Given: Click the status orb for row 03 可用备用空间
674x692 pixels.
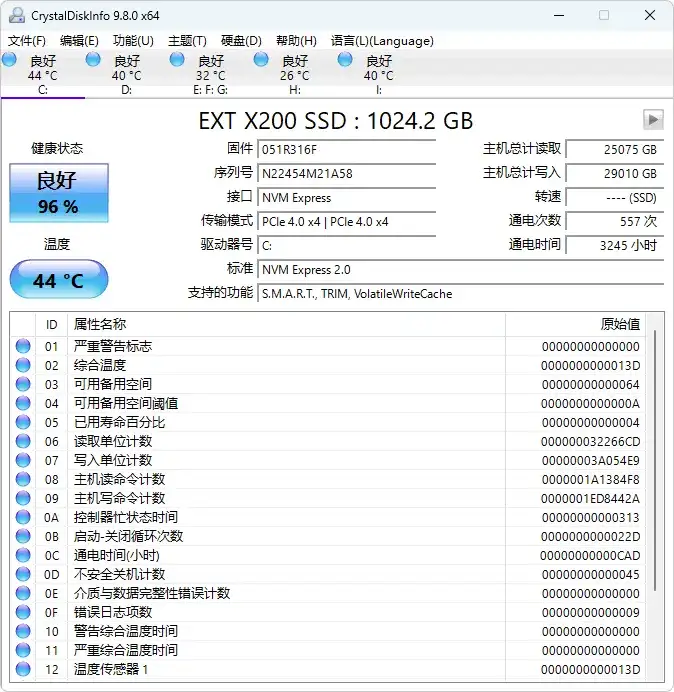Looking at the screenshot, I should [23, 384].
